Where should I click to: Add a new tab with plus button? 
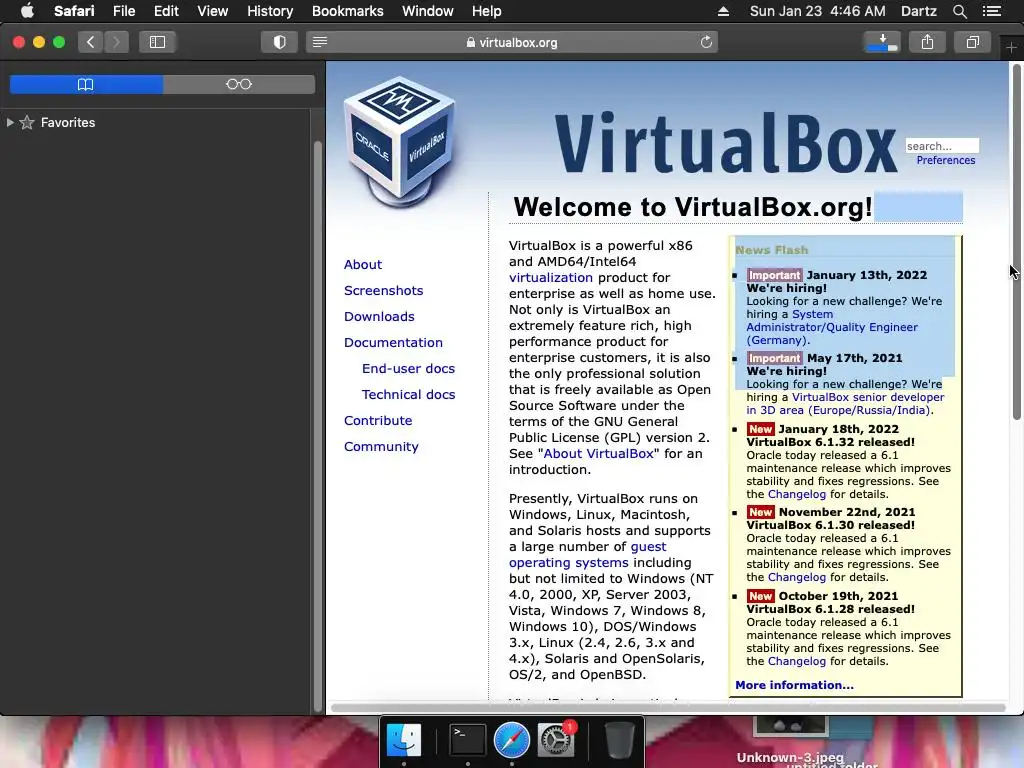1011,48
